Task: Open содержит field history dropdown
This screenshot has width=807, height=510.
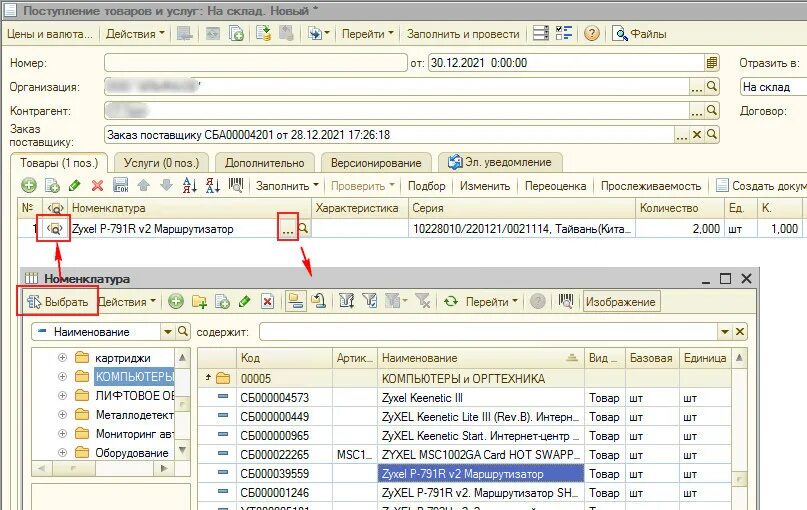Action: (x=725, y=332)
